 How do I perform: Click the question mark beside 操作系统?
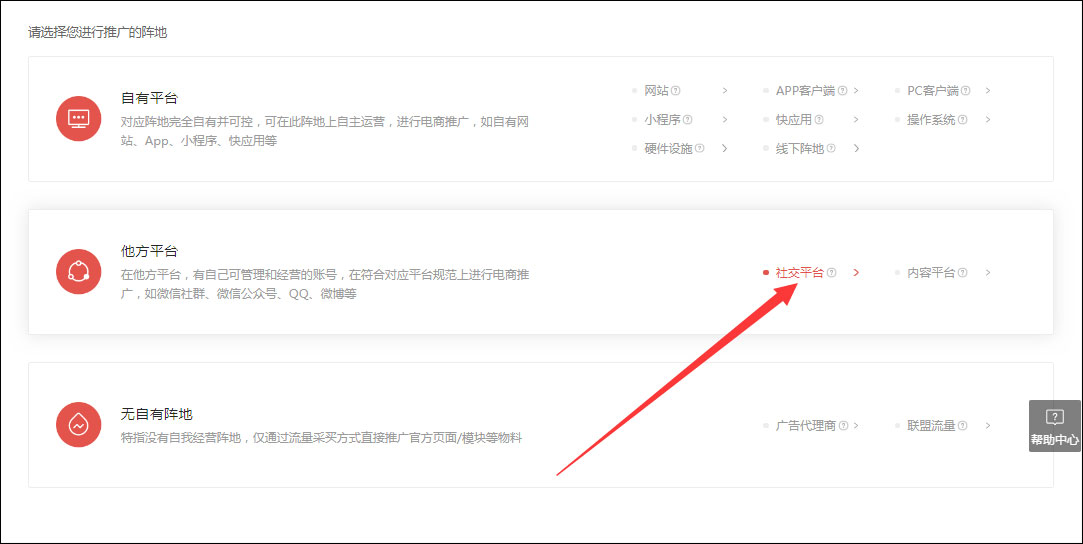[x=963, y=119]
